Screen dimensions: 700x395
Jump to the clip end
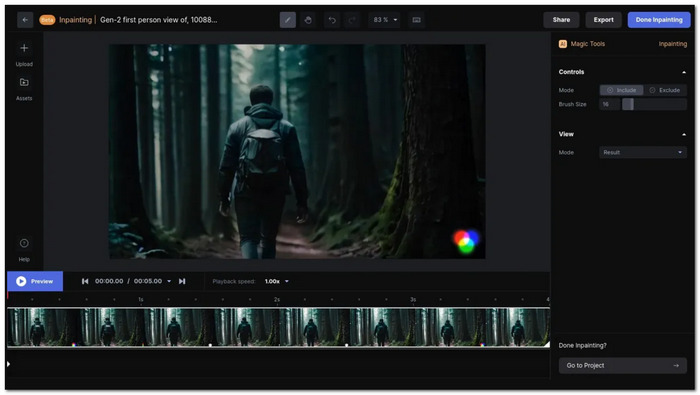click(182, 281)
